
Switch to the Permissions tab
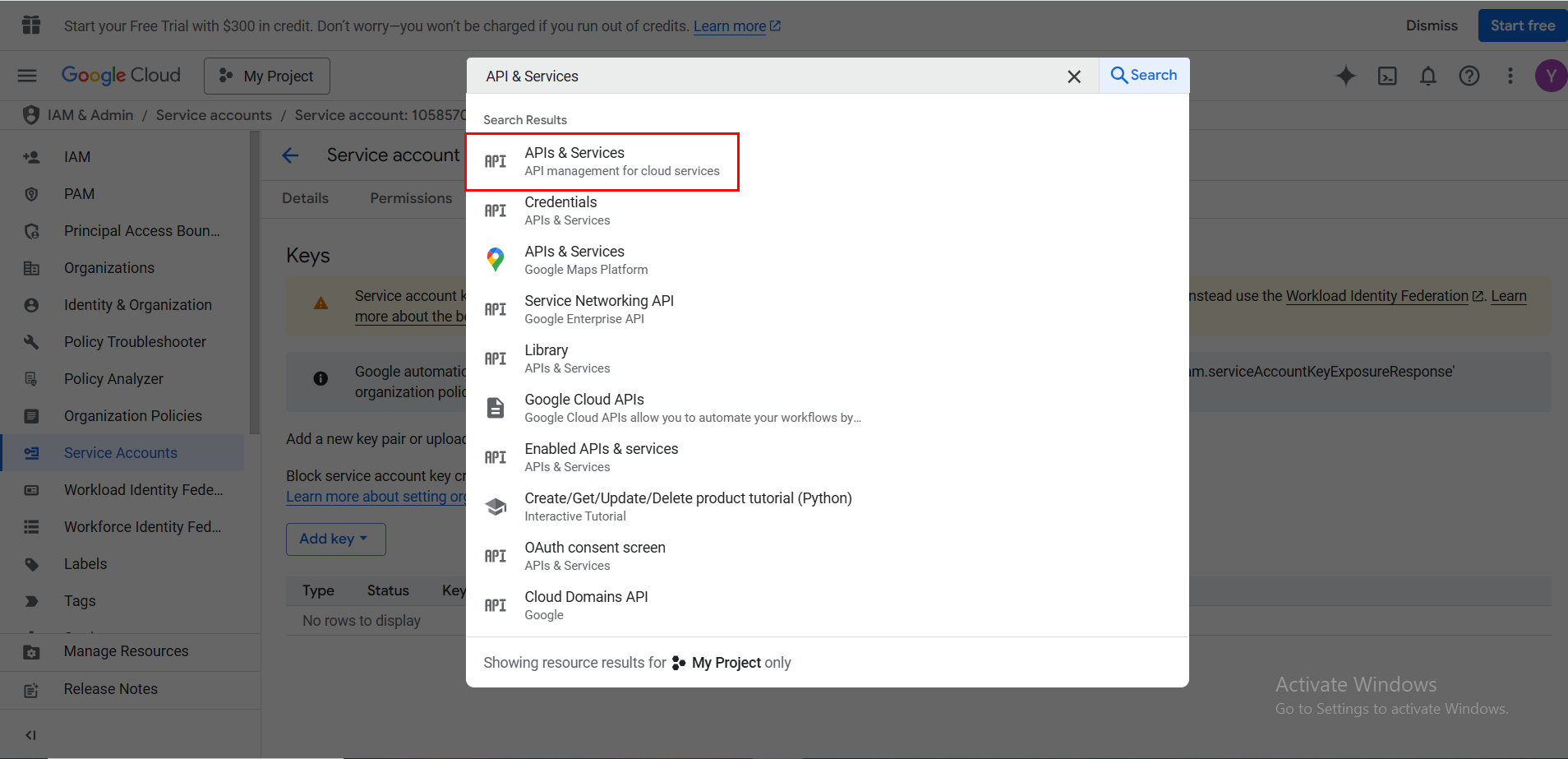pyautogui.click(x=411, y=198)
